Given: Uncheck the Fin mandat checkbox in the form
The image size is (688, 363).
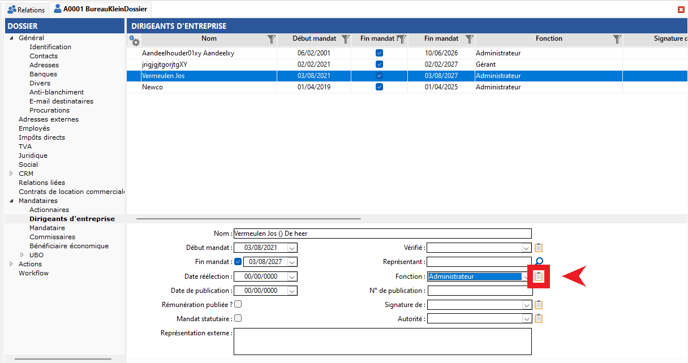Looking at the screenshot, I should [x=238, y=262].
